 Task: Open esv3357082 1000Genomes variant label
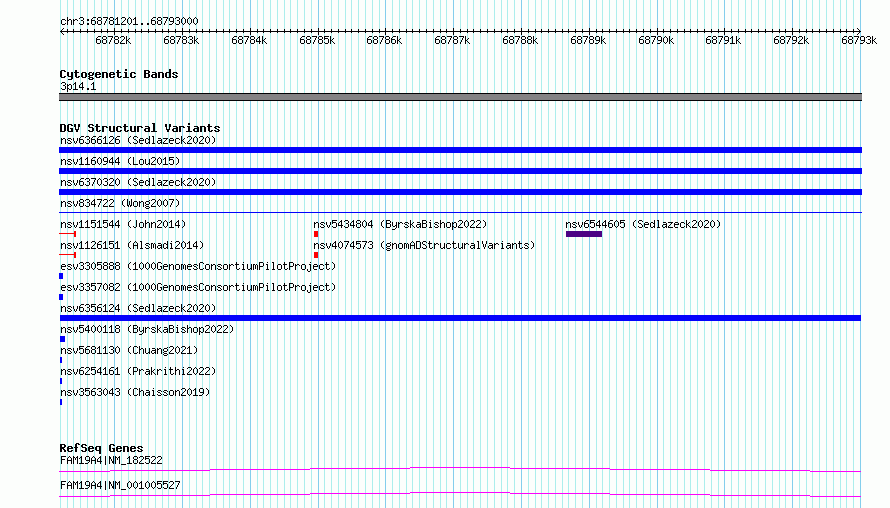(198, 287)
